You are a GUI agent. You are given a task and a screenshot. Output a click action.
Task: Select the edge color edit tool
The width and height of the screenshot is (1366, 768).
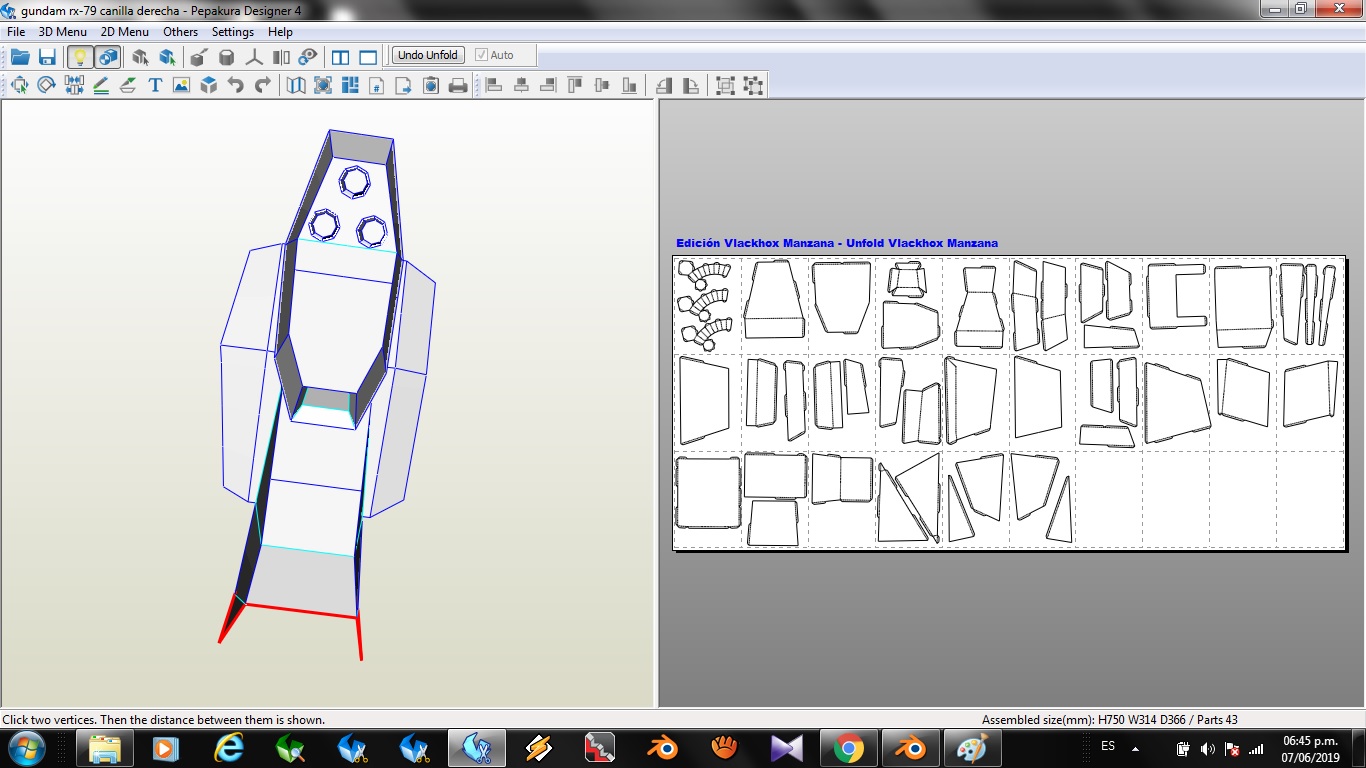128,85
